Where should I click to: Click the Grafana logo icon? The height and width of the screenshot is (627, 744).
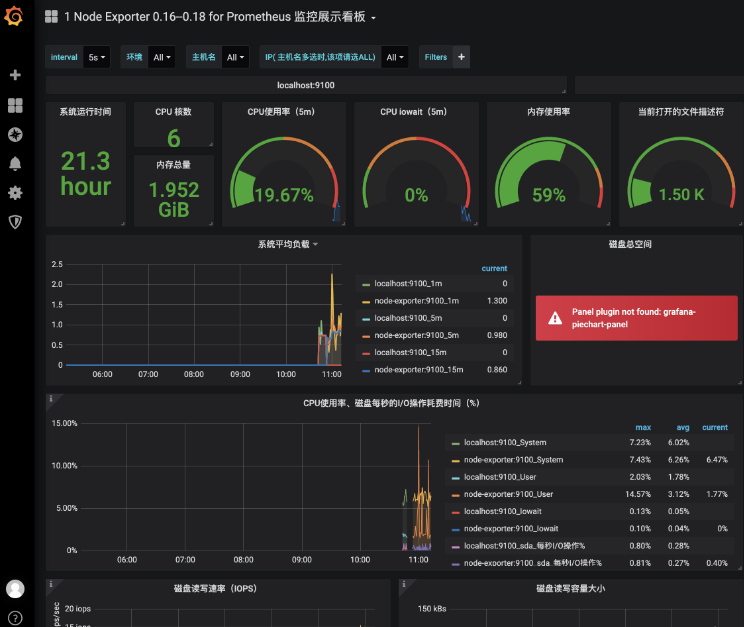click(x=14, y=17)
